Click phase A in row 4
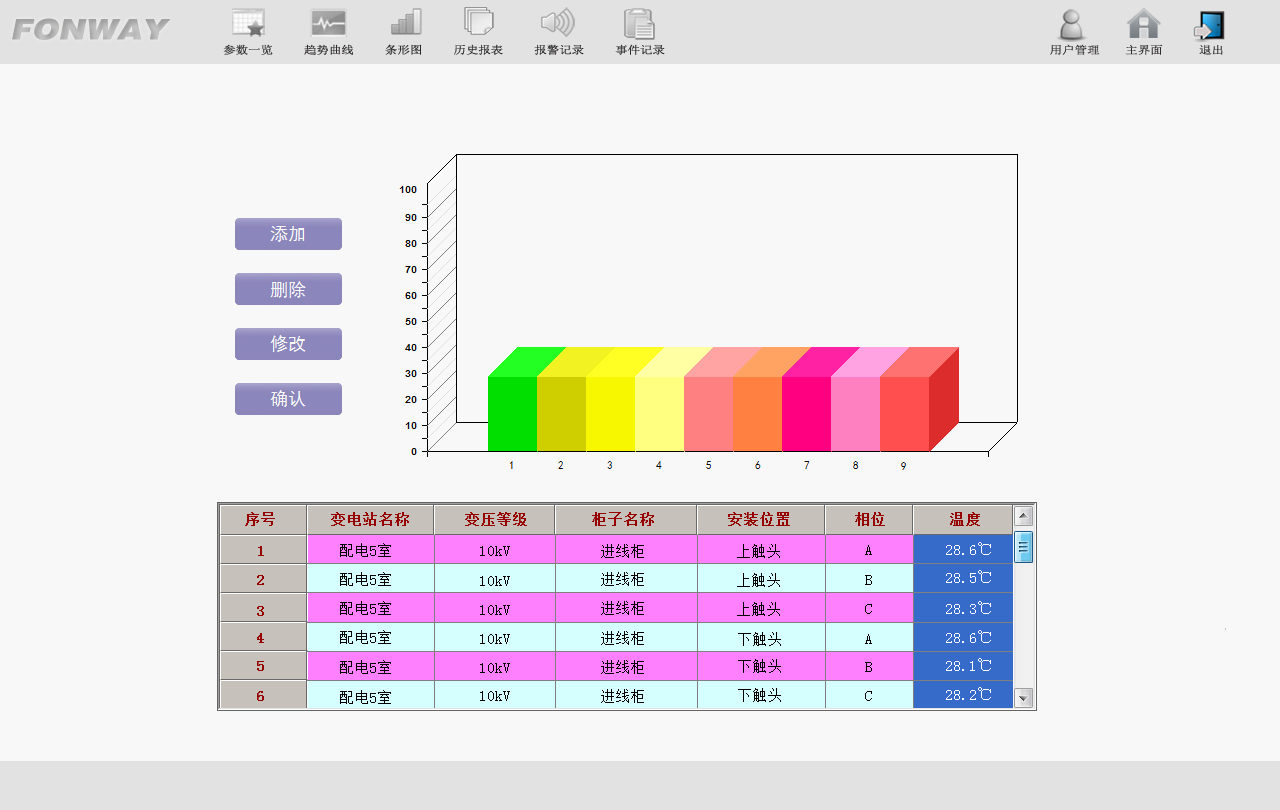Screen dimensions: 1280x810 click(x=868, y=638)
